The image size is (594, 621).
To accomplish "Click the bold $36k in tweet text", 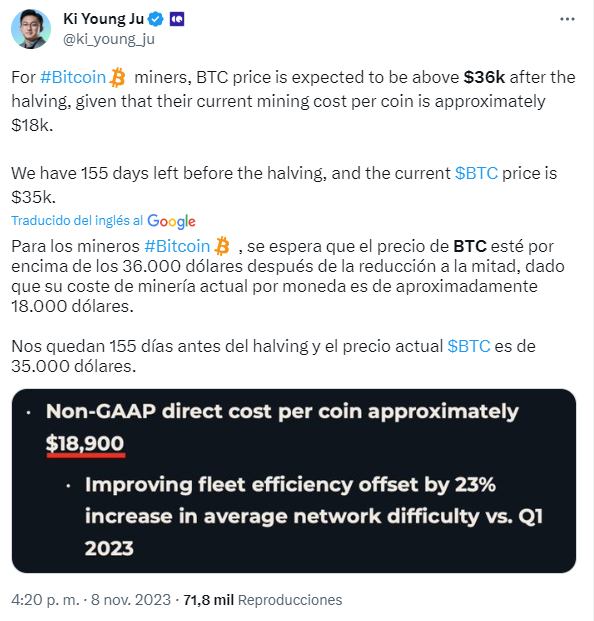I will tap(484, 77).
